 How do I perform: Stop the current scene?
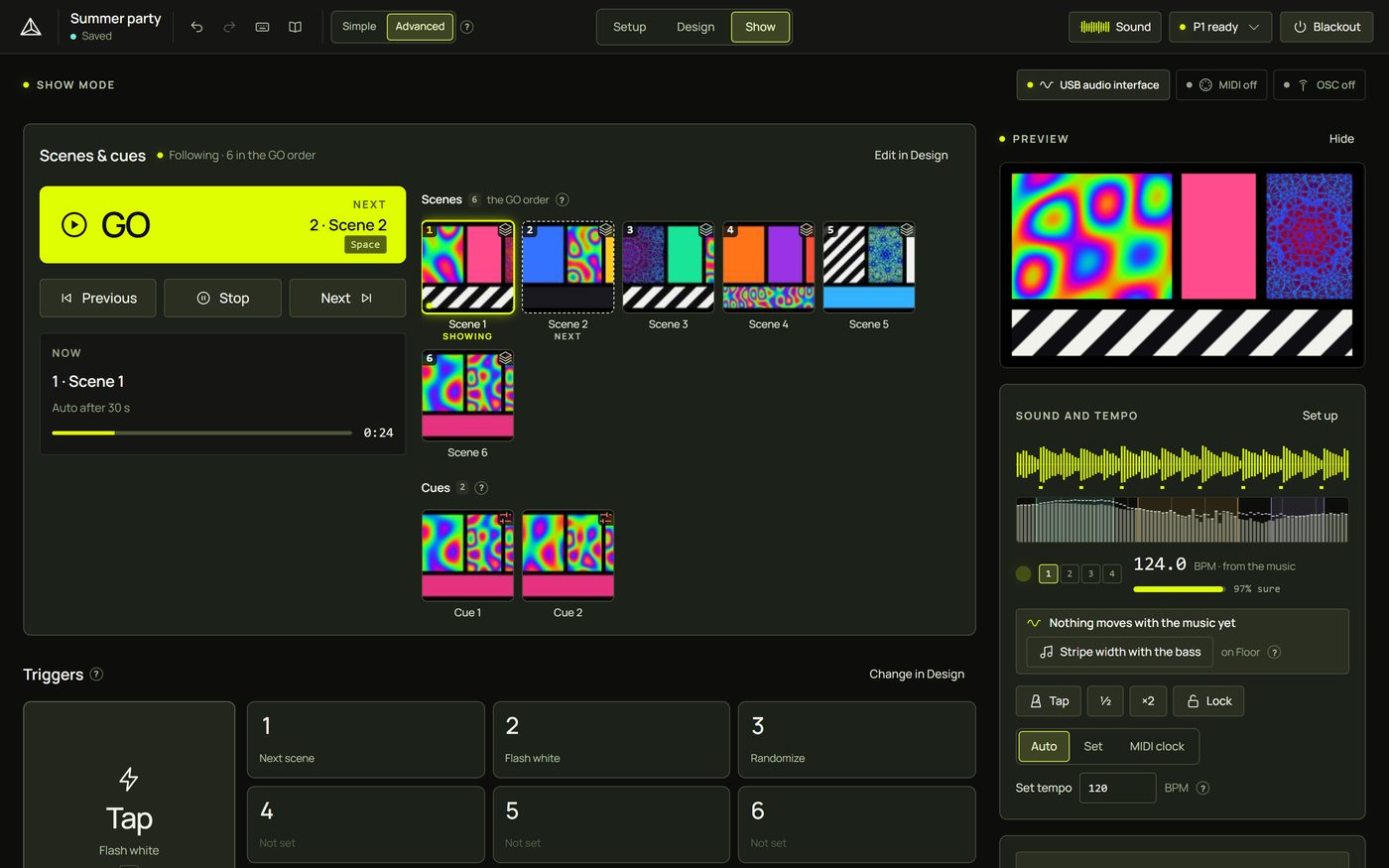point(223,298)
